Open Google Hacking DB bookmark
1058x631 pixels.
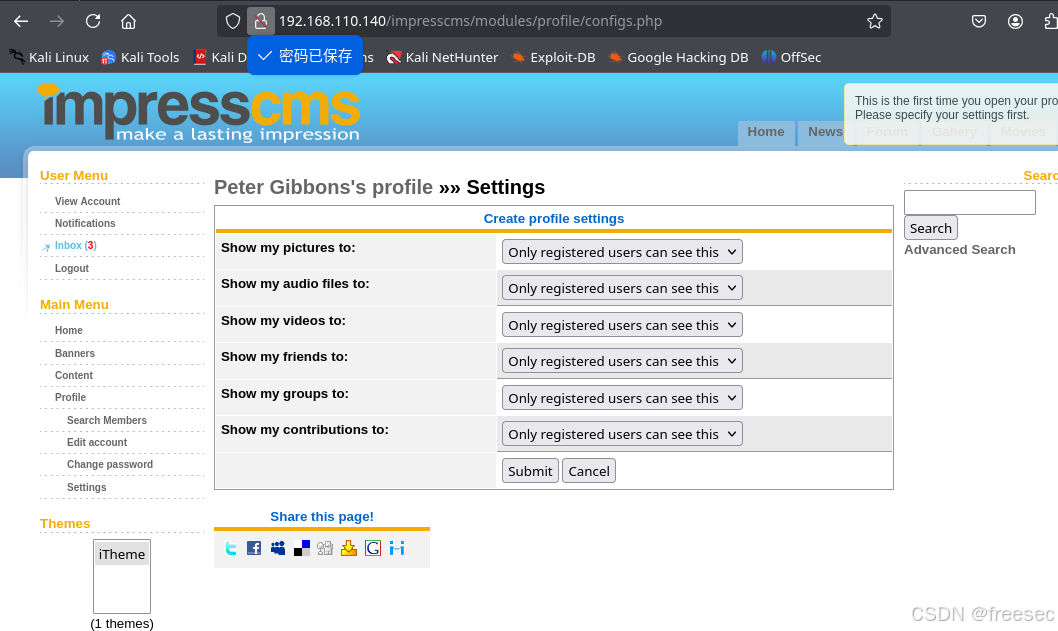[678, 57]
